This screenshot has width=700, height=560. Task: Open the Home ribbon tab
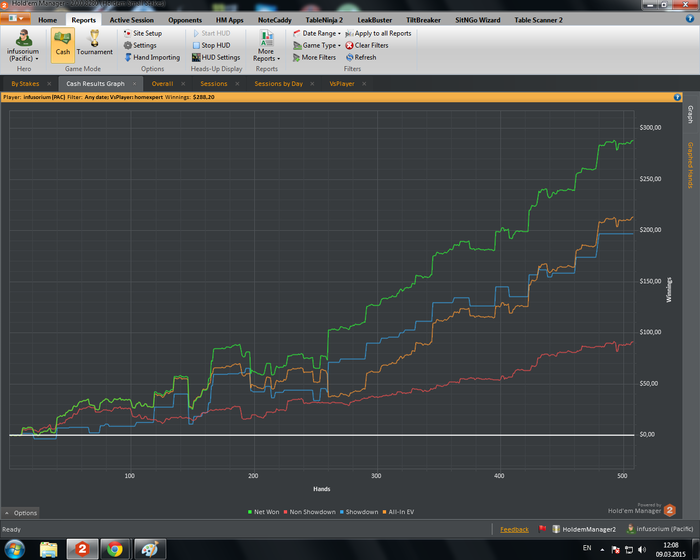(x=47, y=20)
